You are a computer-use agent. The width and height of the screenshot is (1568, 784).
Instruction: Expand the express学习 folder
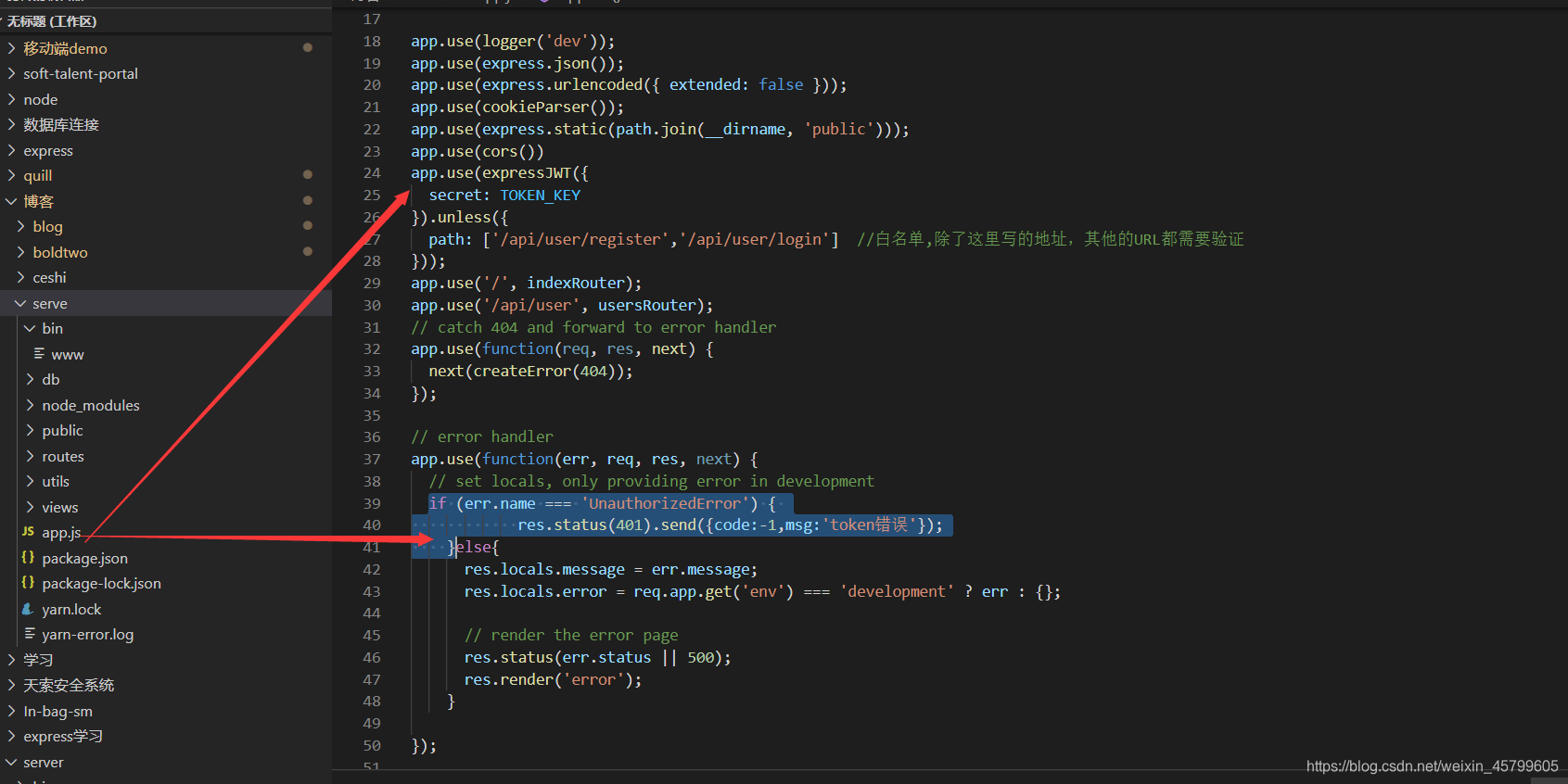click(11, 736)
